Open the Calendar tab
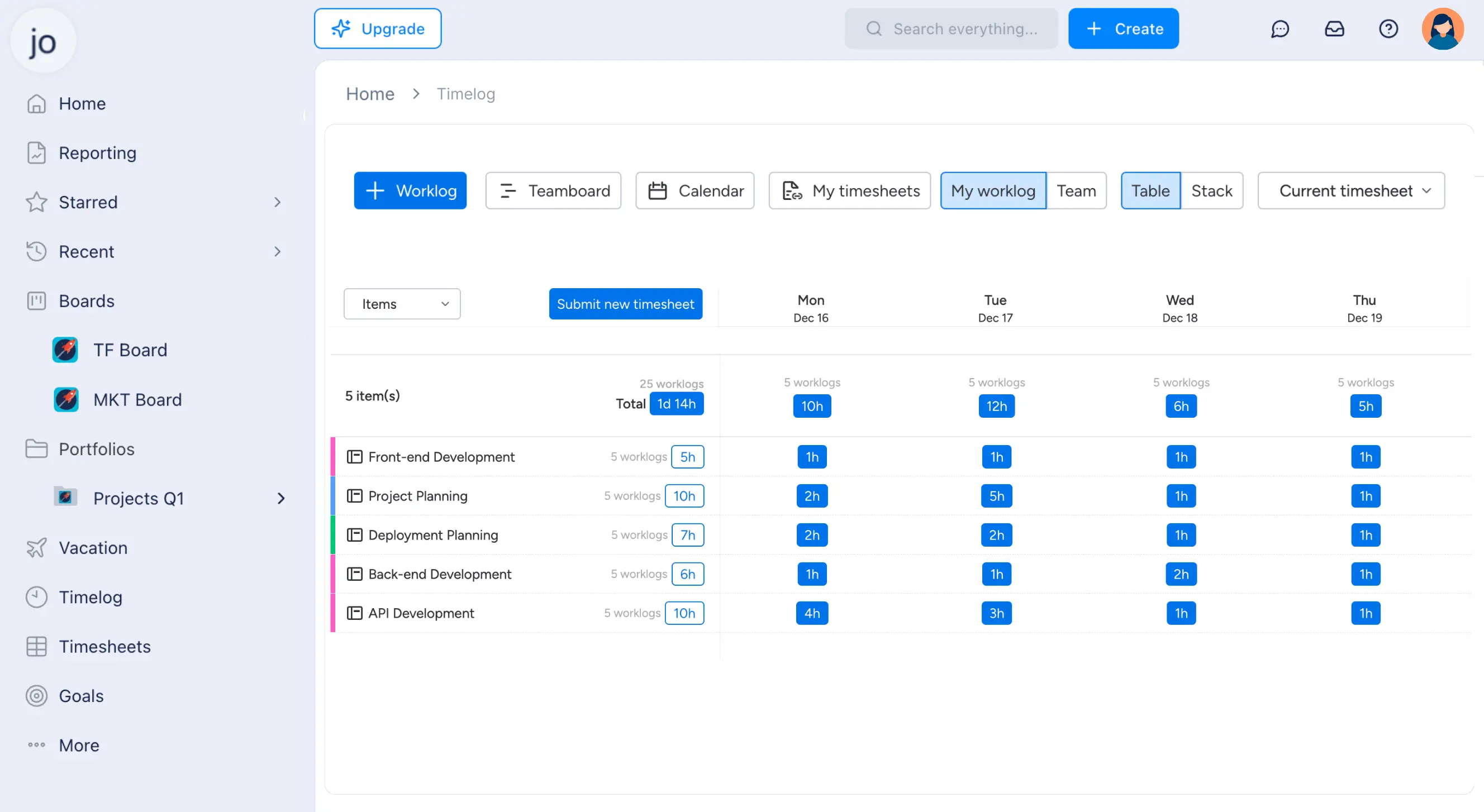The image size is (1484, 812). pos(695,190)
